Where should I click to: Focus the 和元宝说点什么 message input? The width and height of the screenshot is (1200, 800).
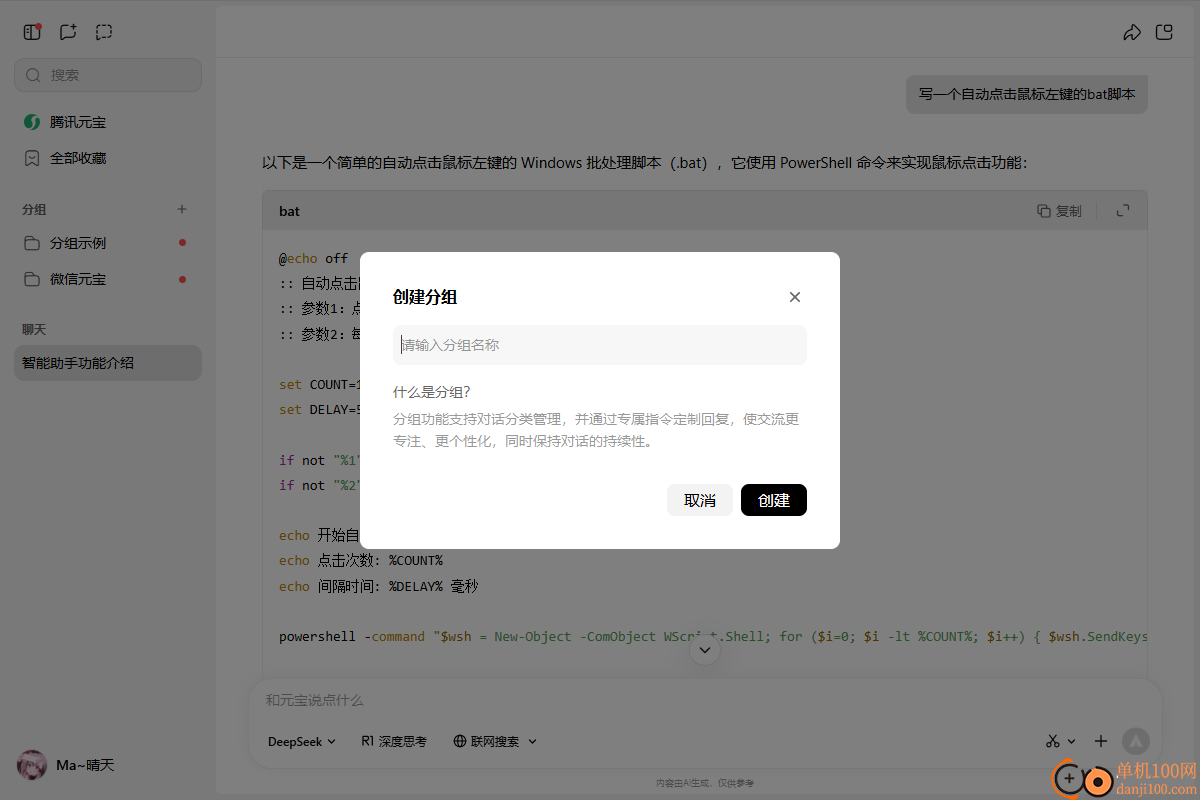coord(705,701)
